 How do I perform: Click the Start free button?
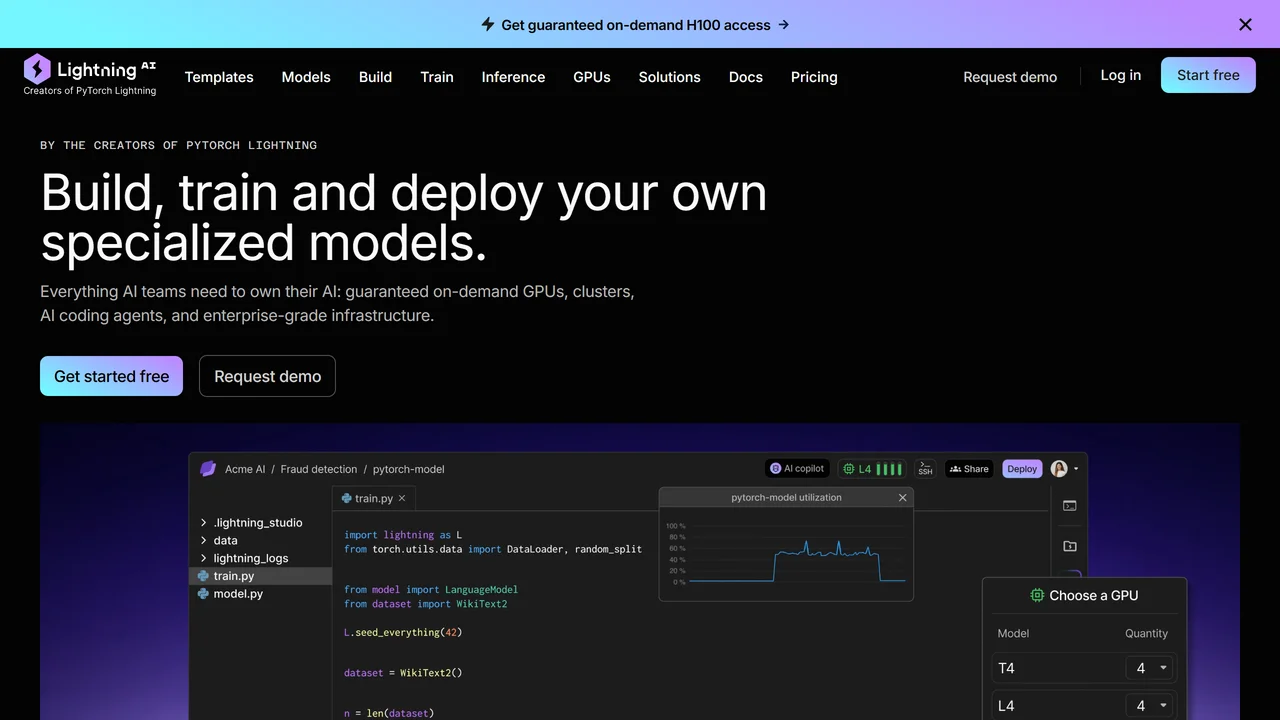(1208, 75)
